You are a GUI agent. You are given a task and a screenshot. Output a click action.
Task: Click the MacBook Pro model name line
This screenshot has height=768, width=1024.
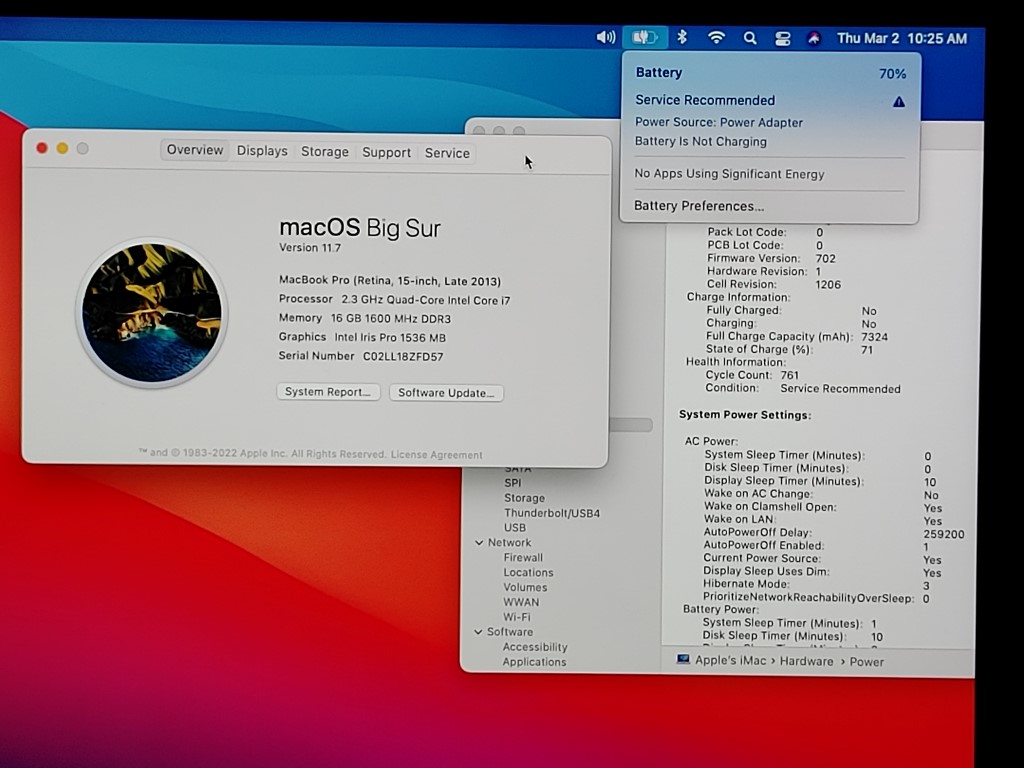click(x=390, y=281)
